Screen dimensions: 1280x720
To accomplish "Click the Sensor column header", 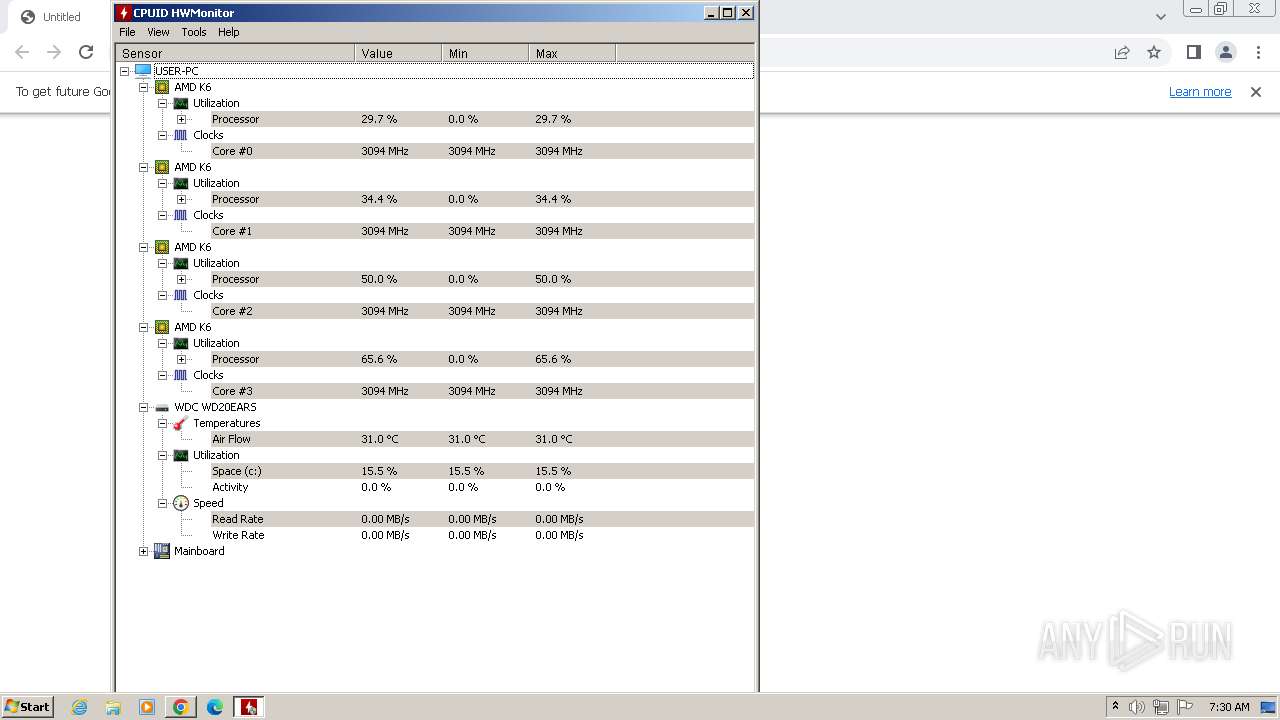I will point(235,53).
